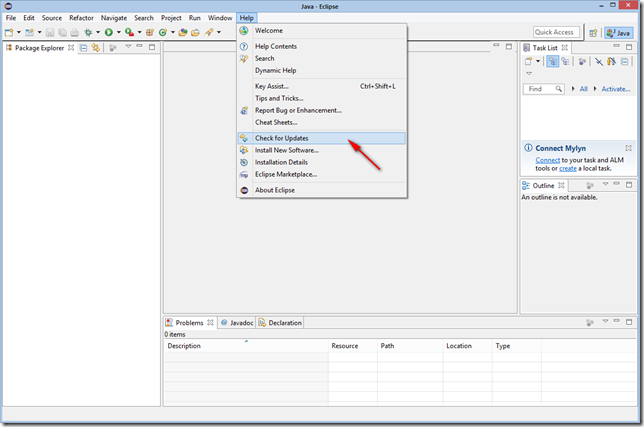Maximize the editor area
Screen dimensions: 644x427
click(509, 46)
